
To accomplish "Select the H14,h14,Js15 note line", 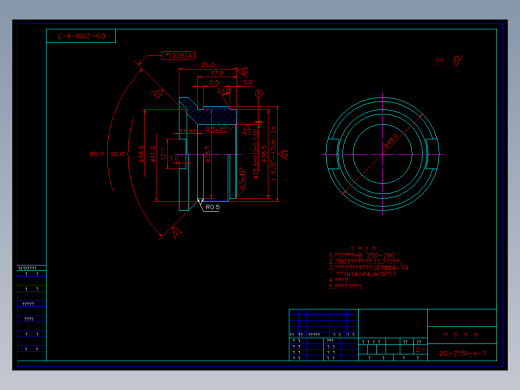I will 366,274.
